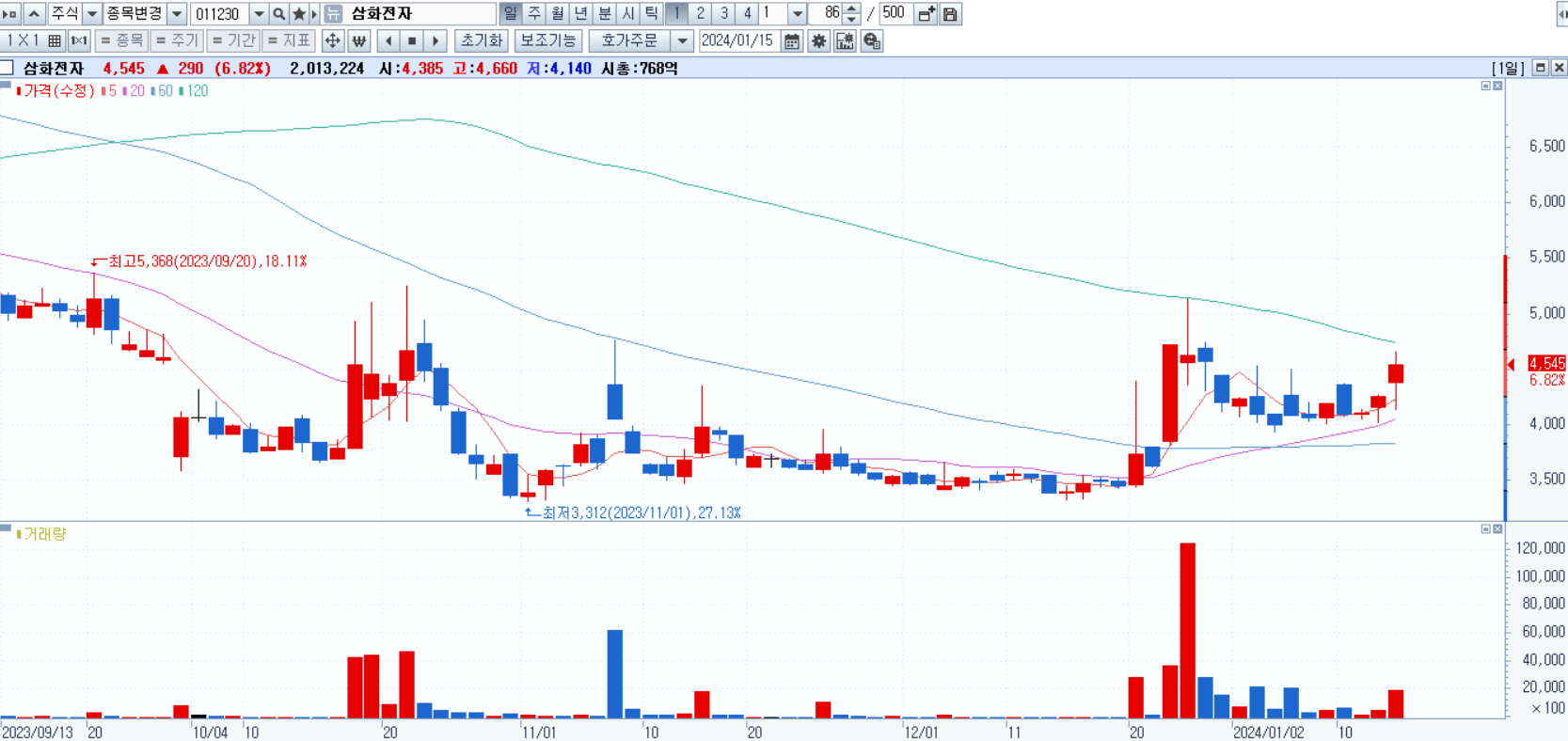Click the add-window icon next to 500
This screenshot has height=741, width=1568.
[x=926, y=14]
